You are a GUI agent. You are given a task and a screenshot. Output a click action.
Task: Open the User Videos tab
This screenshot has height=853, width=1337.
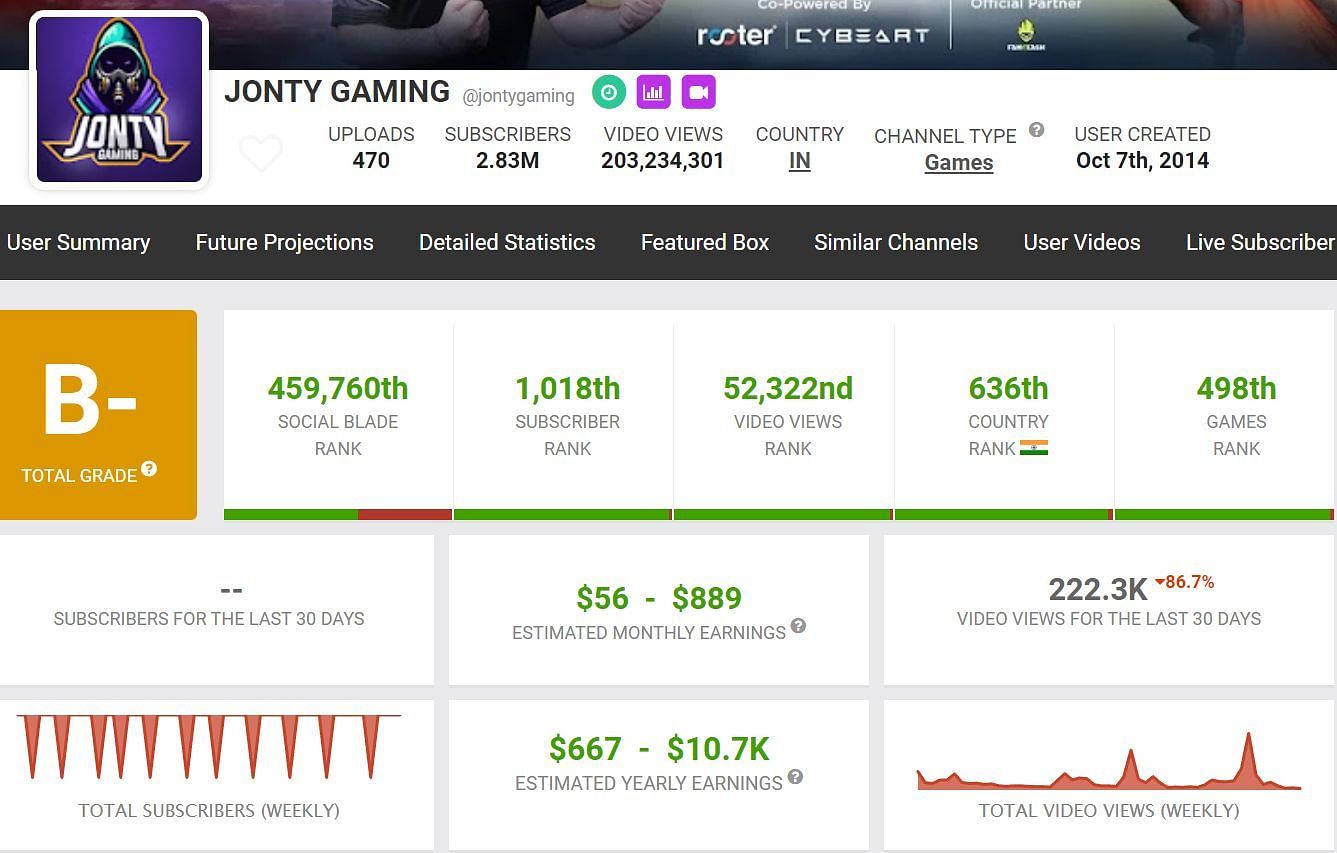(x=1082, y=242)
